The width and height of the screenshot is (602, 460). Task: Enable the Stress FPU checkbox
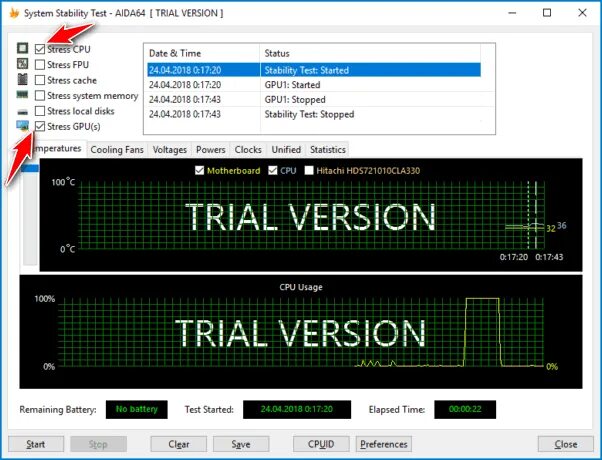[x=40, y=65]
